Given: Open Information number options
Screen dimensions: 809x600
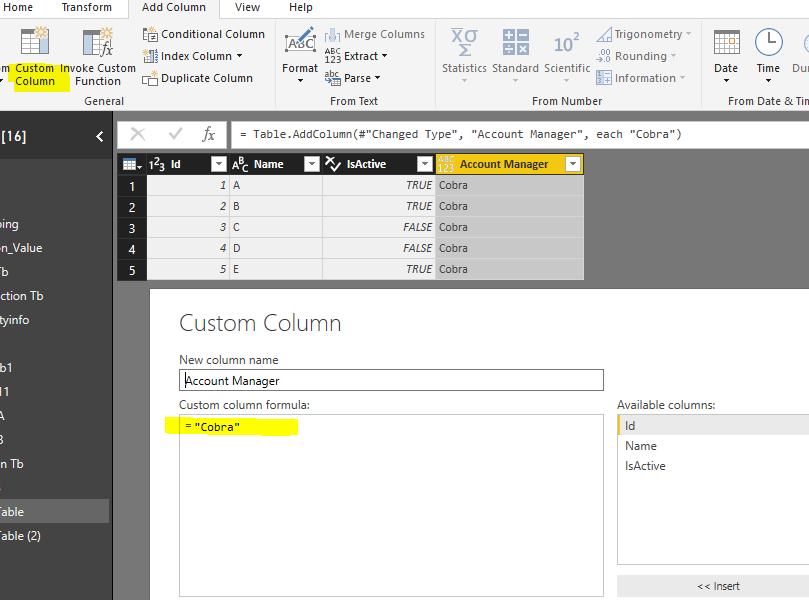Looking at the screenshot, I should (640, 78).
